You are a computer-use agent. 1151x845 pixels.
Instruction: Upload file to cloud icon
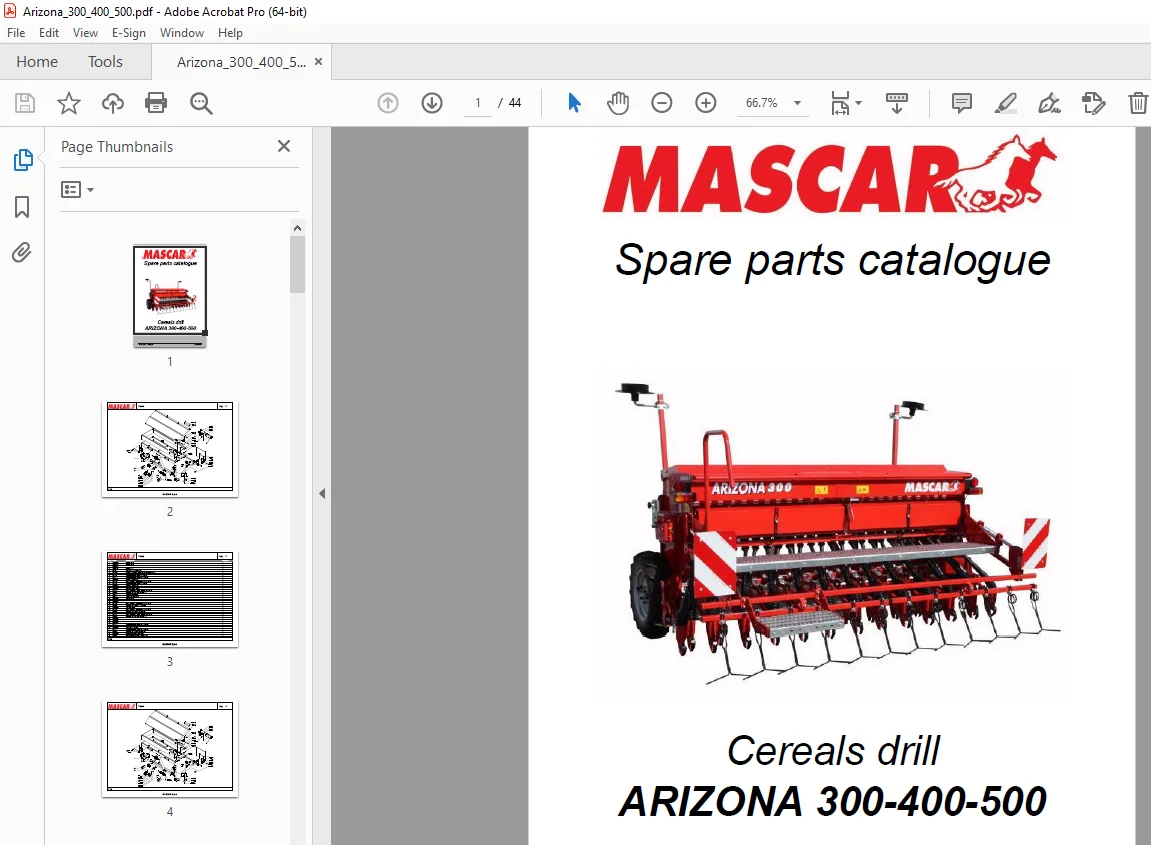pyautogui.click(x=112, y=103)
